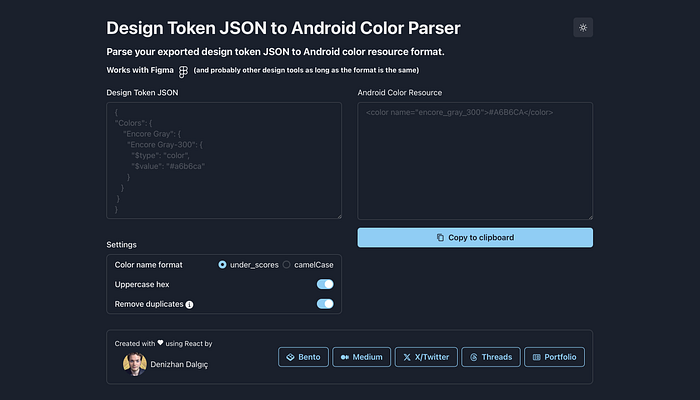Click the Threads logo icon
This screenshot has width=700, height=400.
tap(474, 357)
